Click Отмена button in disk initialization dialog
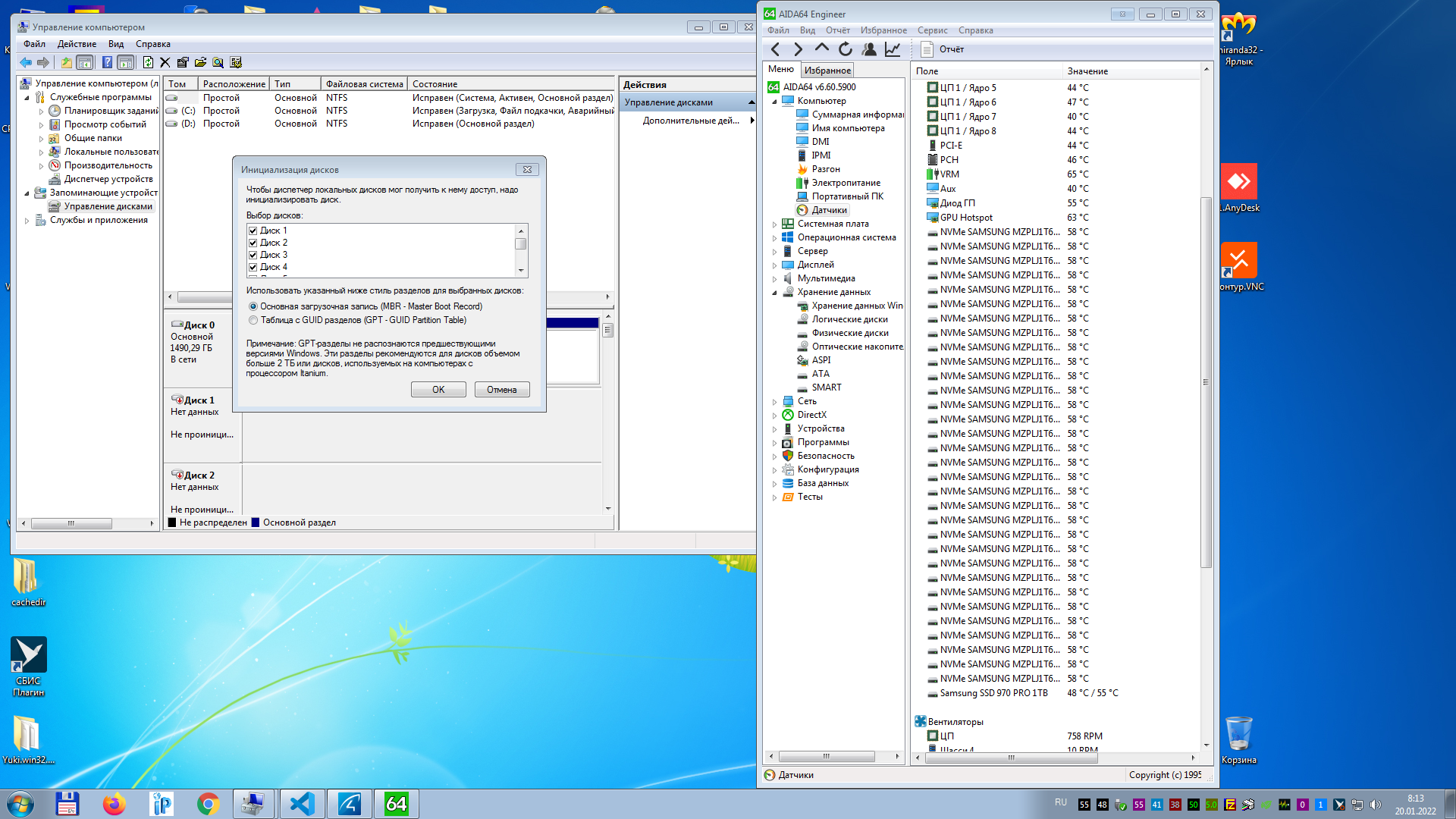1456x819 pixels. [x=501, y=389]
